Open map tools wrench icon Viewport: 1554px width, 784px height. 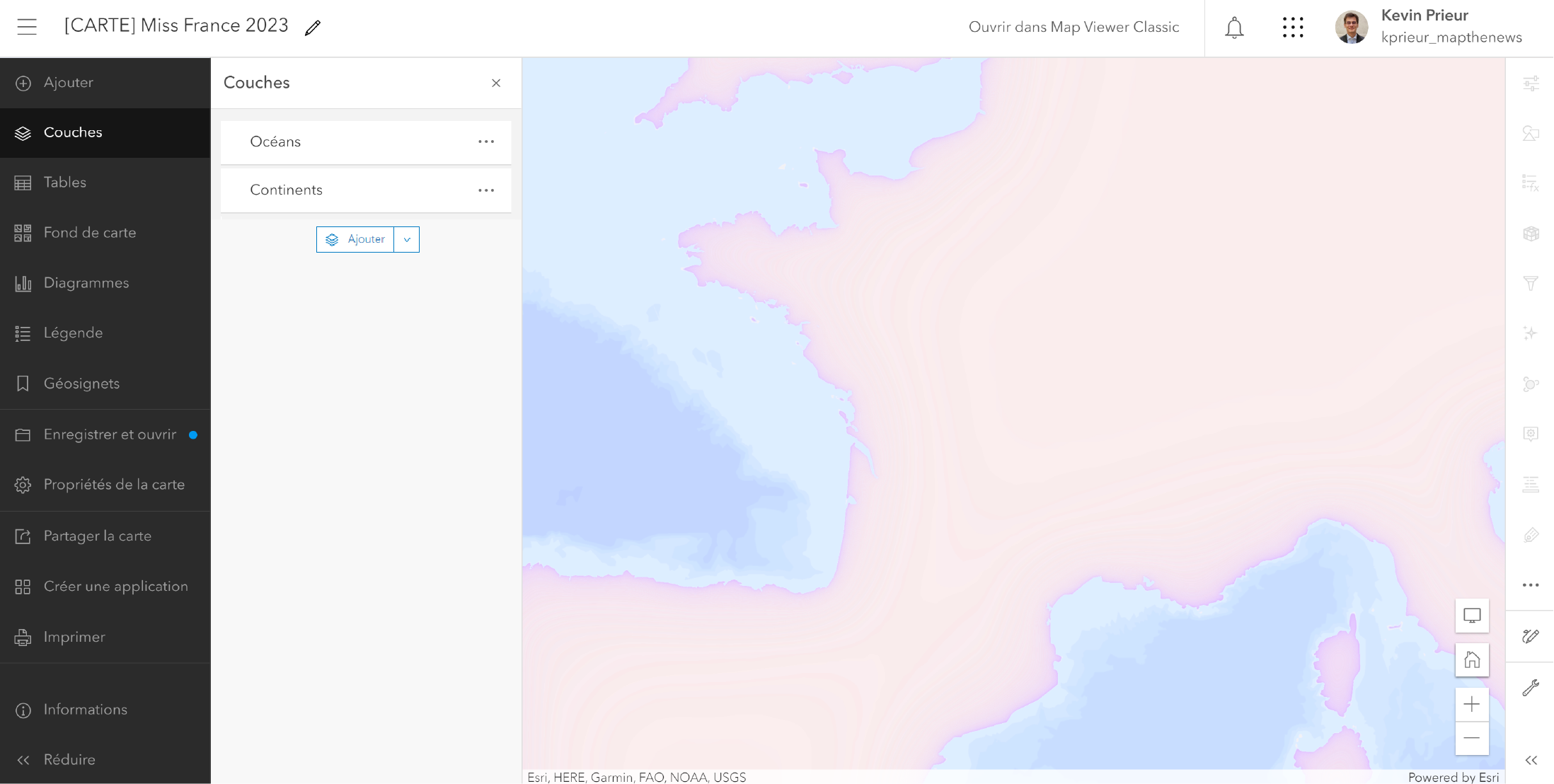tap(1531, 688)
